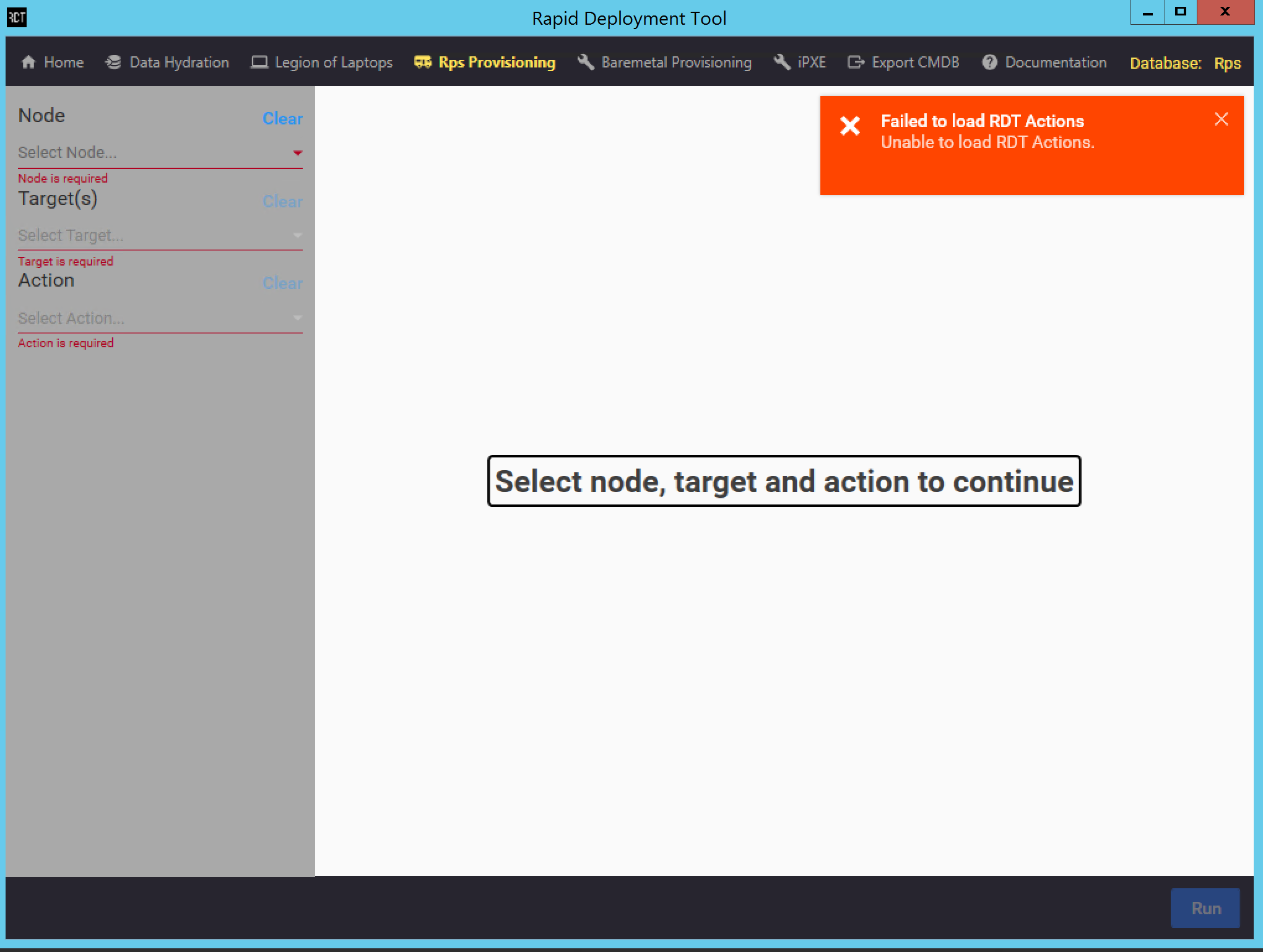
Task: Click the iPXE wrench icon
Action: tap(782, 63)
